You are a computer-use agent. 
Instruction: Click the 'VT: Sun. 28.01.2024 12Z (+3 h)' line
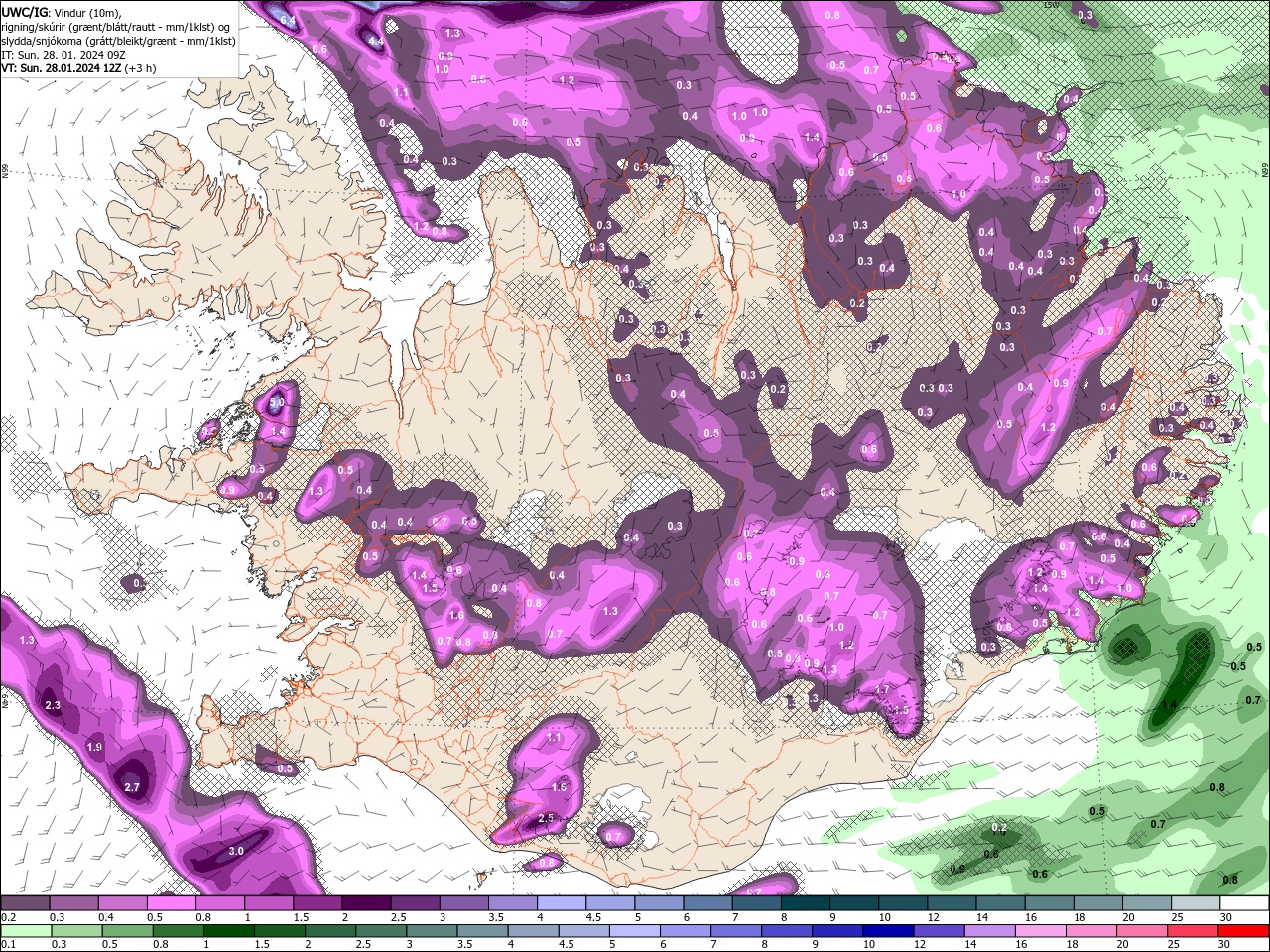[78, 68]
